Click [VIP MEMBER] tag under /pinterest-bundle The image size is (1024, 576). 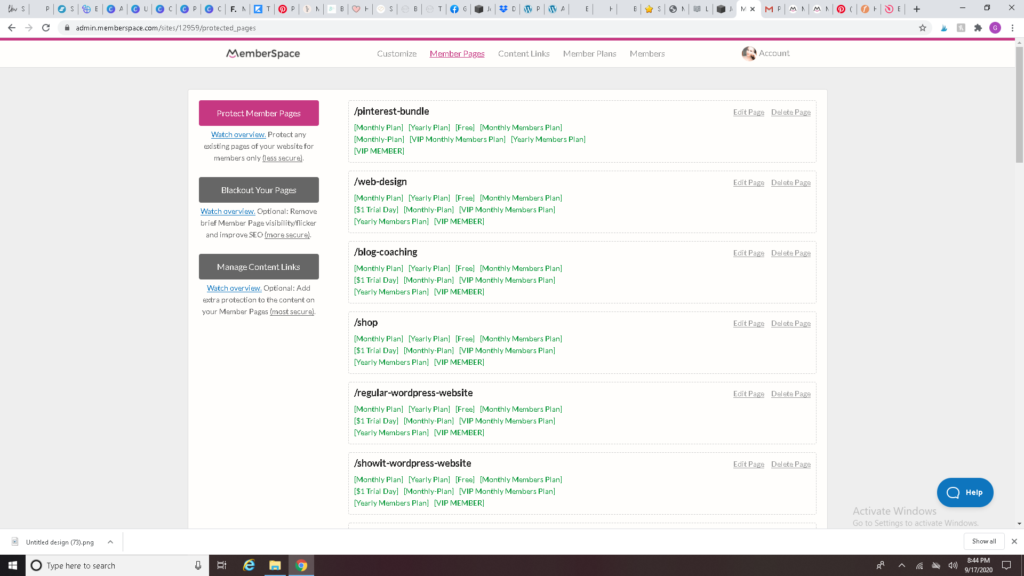pyautogui.click(x=379, y=151)
